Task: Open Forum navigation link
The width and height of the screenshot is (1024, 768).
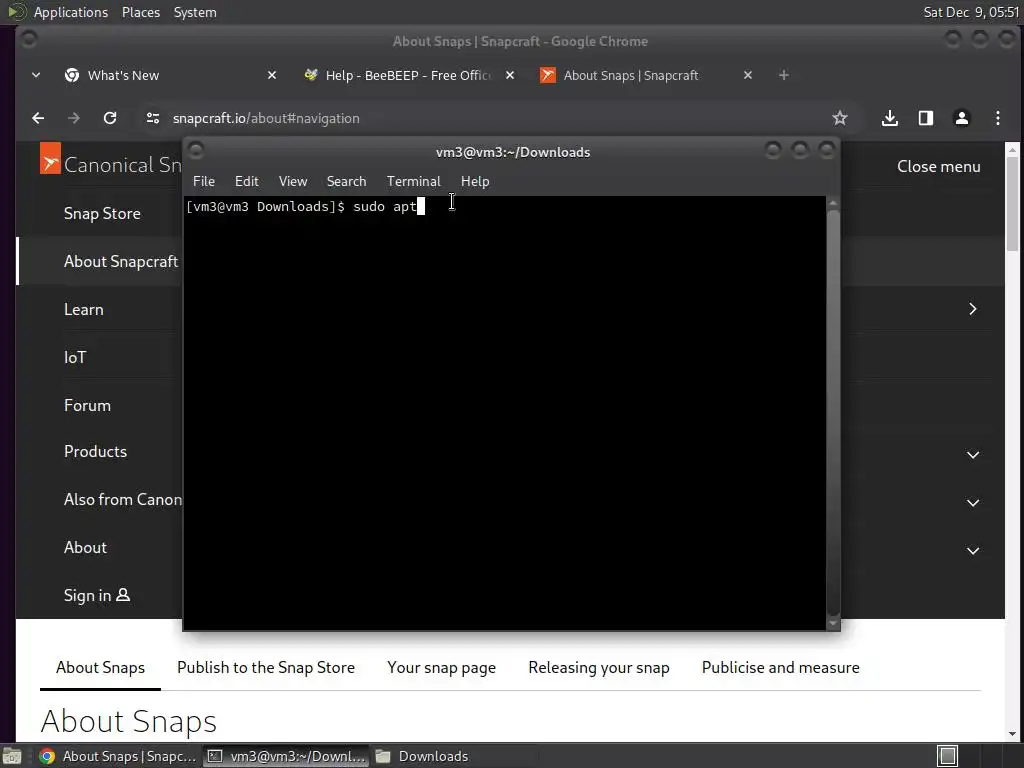Action: 88,406
